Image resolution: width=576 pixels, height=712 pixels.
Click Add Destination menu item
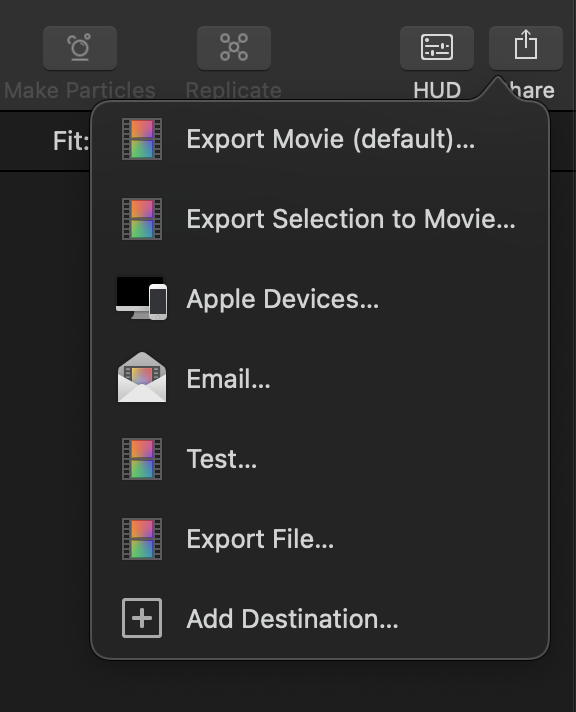coord(320,618)
